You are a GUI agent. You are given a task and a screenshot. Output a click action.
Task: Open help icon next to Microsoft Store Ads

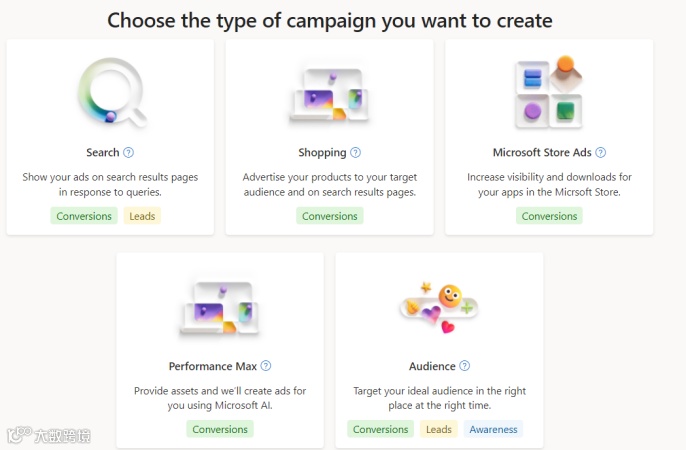(601, 153)
